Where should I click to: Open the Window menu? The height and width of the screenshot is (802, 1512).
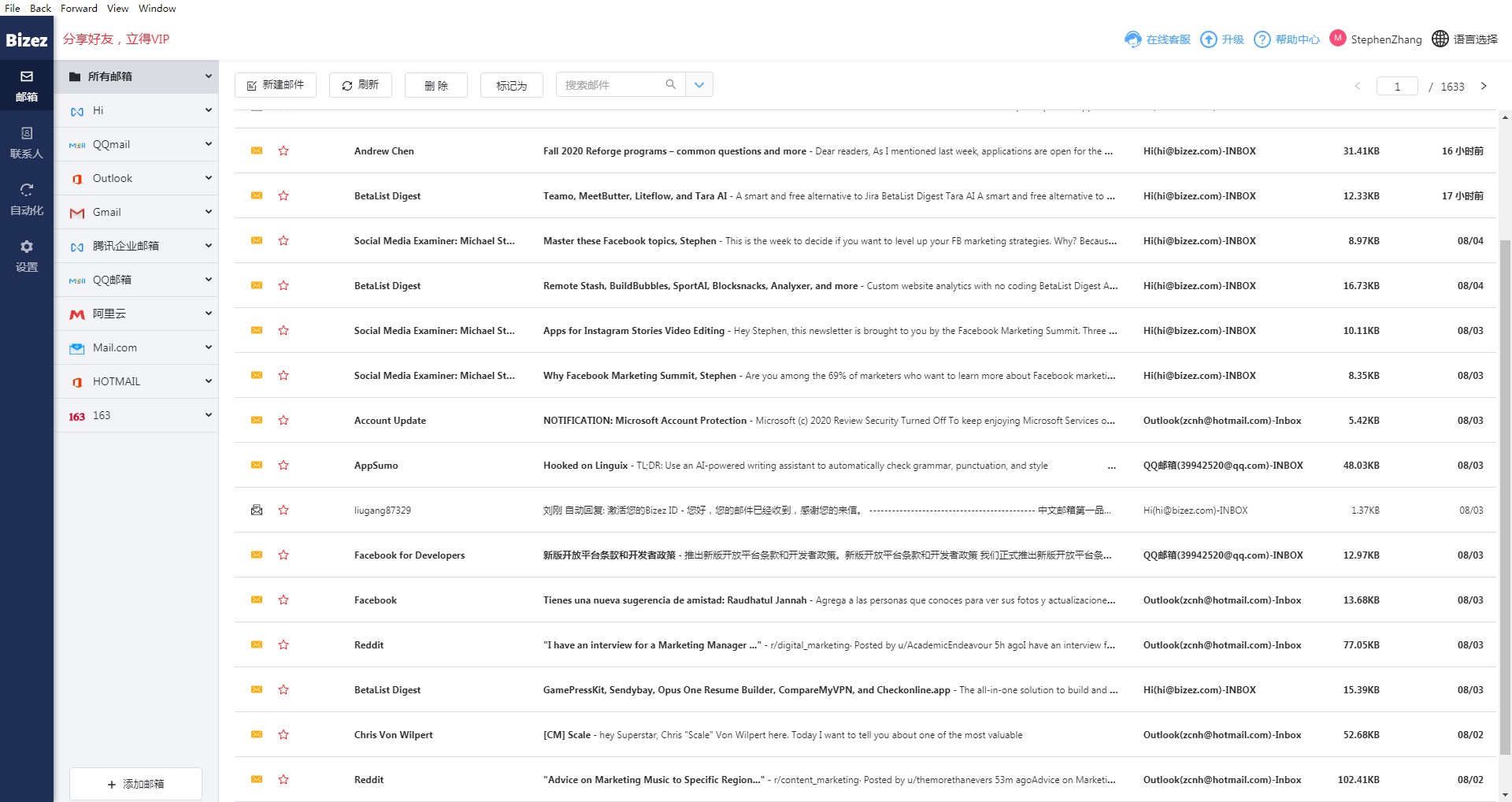point(157,8)
